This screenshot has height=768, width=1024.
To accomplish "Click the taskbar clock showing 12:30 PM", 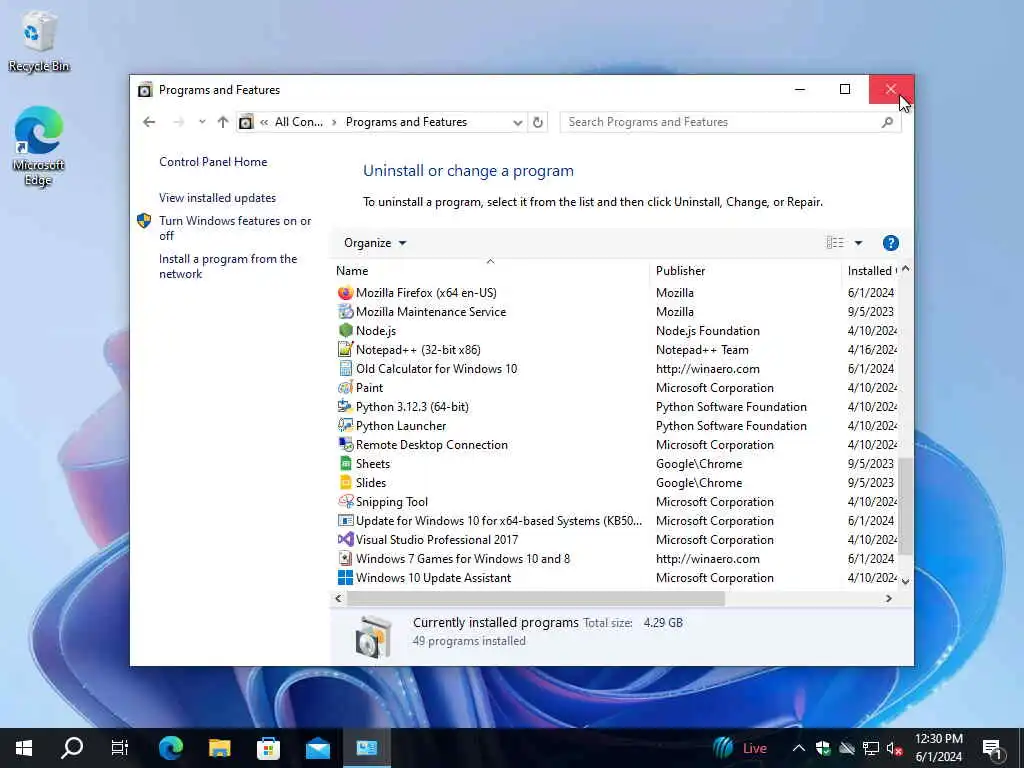I will (x=938, y=748).
